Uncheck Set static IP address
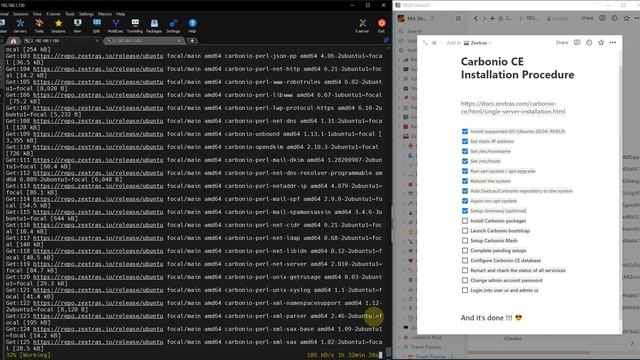 click(x=464, y=141)
